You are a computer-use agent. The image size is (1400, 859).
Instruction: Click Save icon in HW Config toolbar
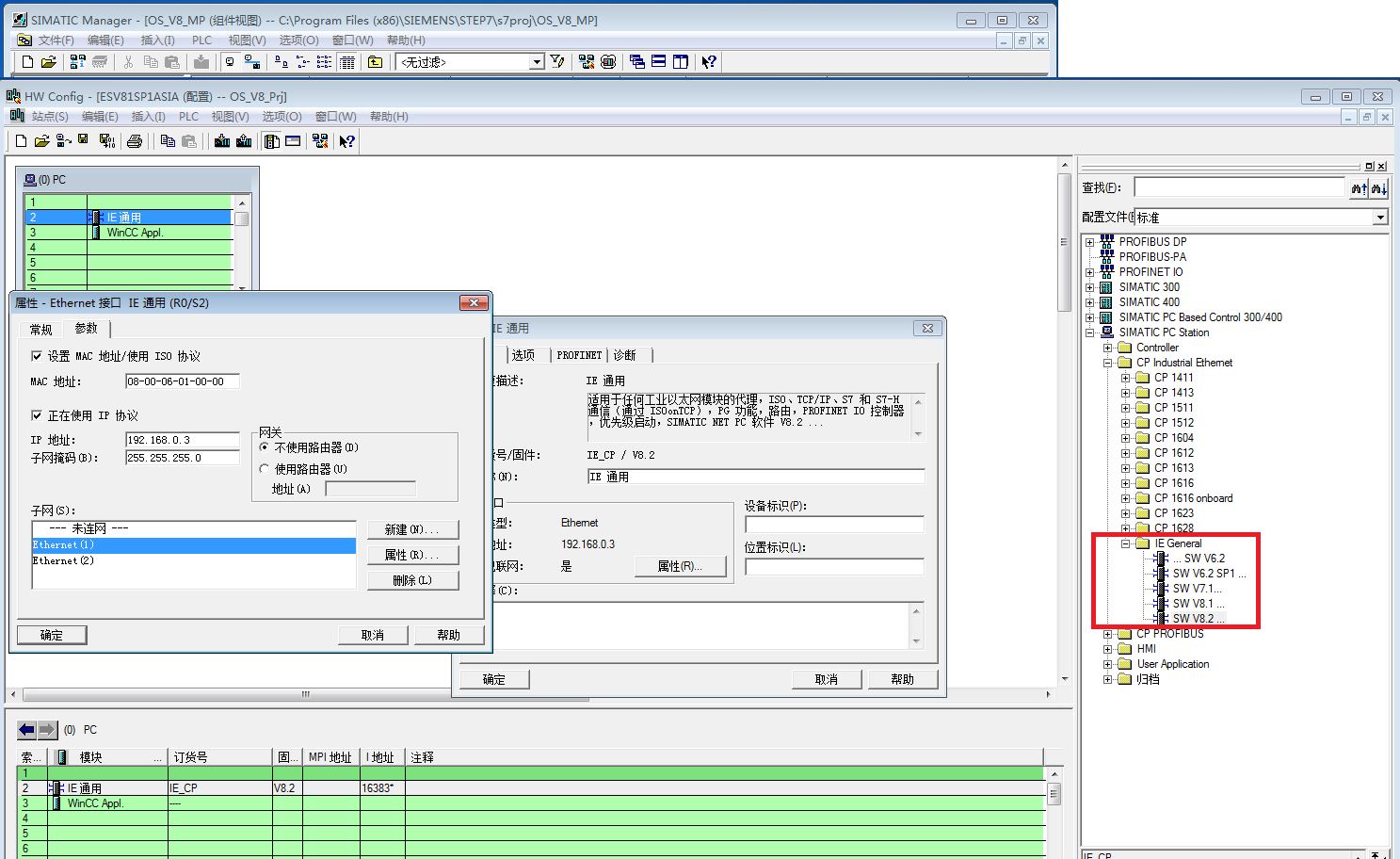click(83, 141)
